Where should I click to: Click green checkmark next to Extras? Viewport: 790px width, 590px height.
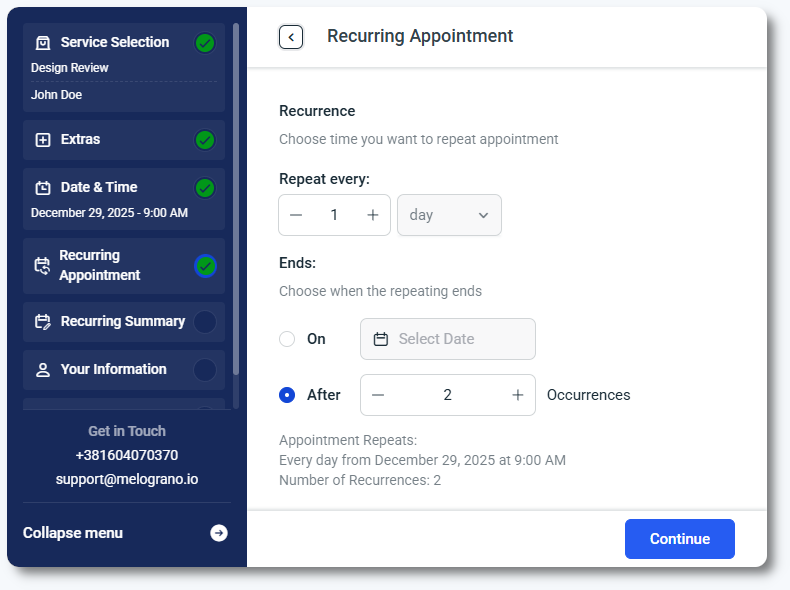coord(205,140)
